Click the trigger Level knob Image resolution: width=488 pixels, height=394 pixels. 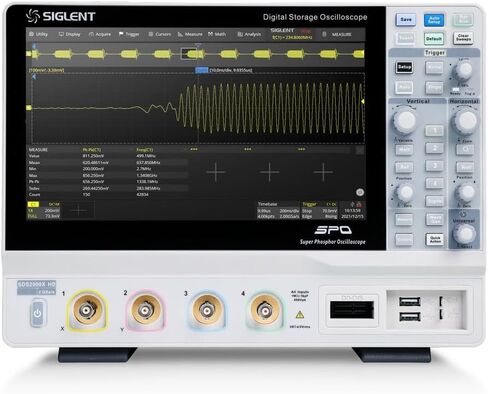click(x=463, y=70)
